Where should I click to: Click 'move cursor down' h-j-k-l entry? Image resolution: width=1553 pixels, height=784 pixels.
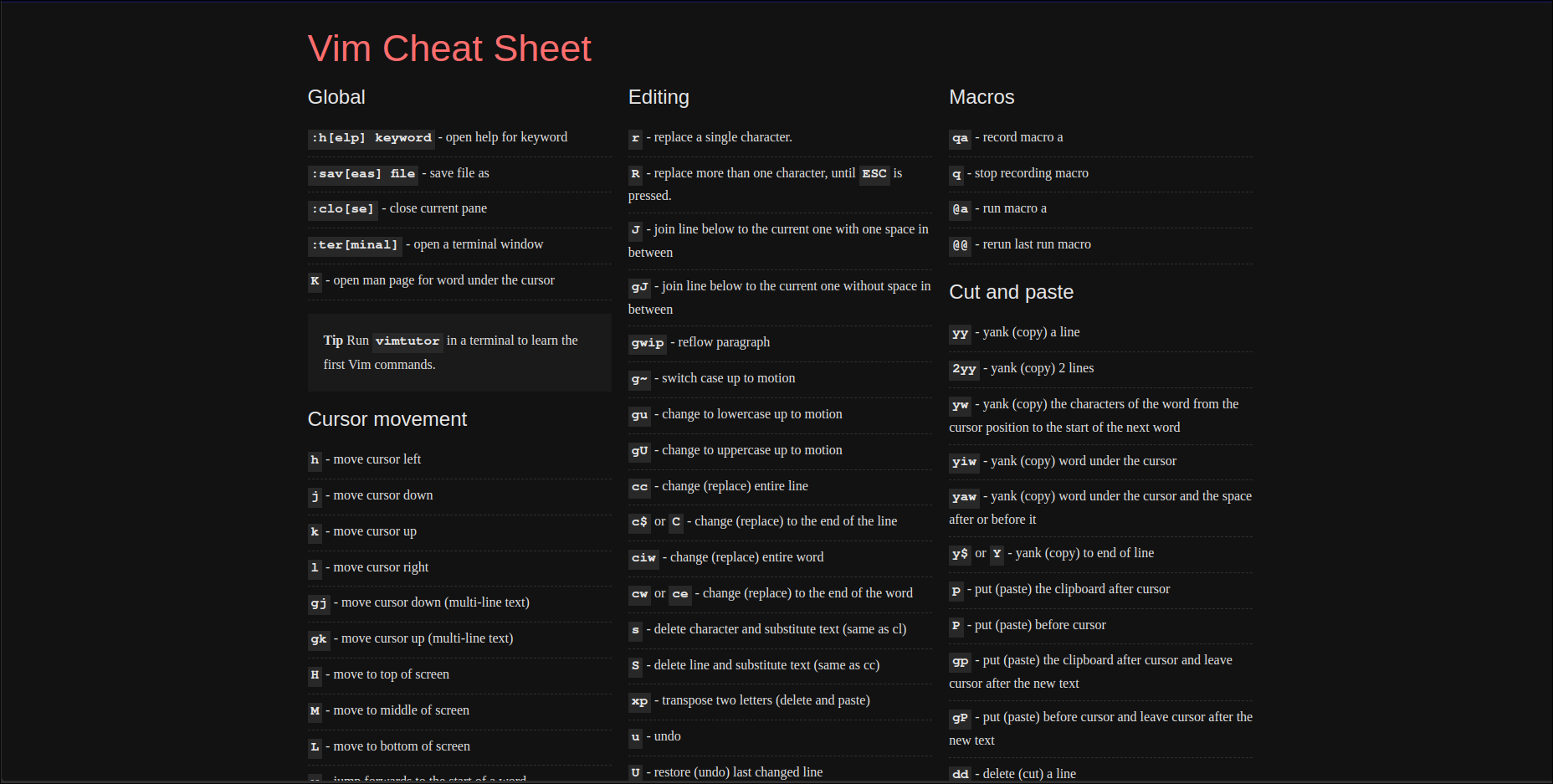[383, 495]
